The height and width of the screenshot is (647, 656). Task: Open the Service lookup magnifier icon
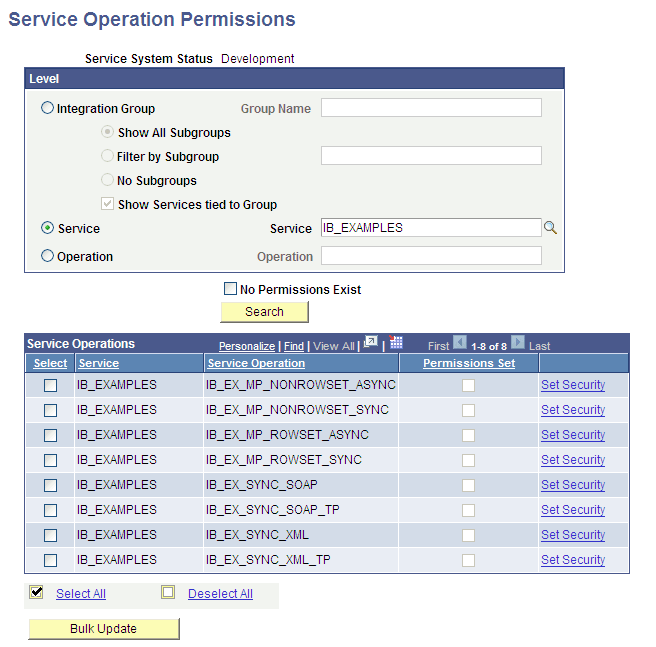pos(550,228)
